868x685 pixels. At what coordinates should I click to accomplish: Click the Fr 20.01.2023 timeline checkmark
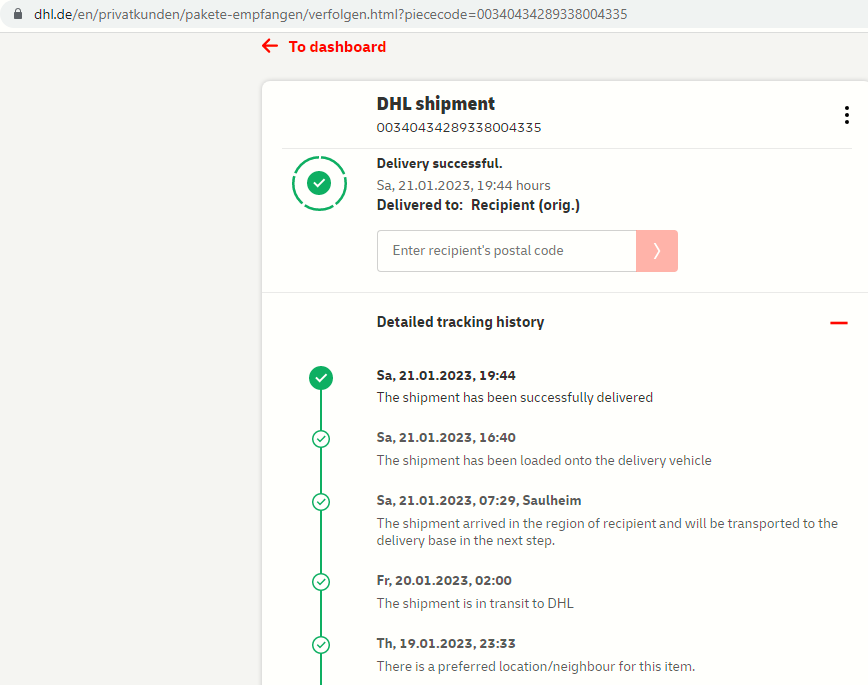click(321, 581)
